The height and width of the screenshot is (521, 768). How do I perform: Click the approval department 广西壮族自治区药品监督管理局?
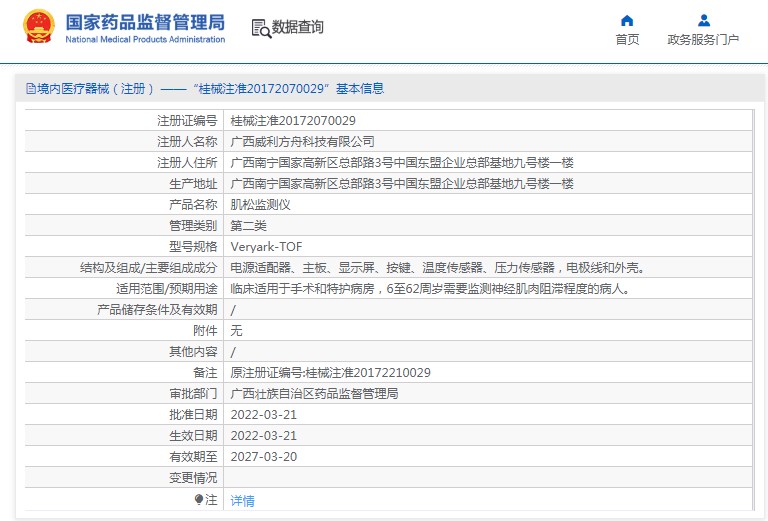[314, 393]
